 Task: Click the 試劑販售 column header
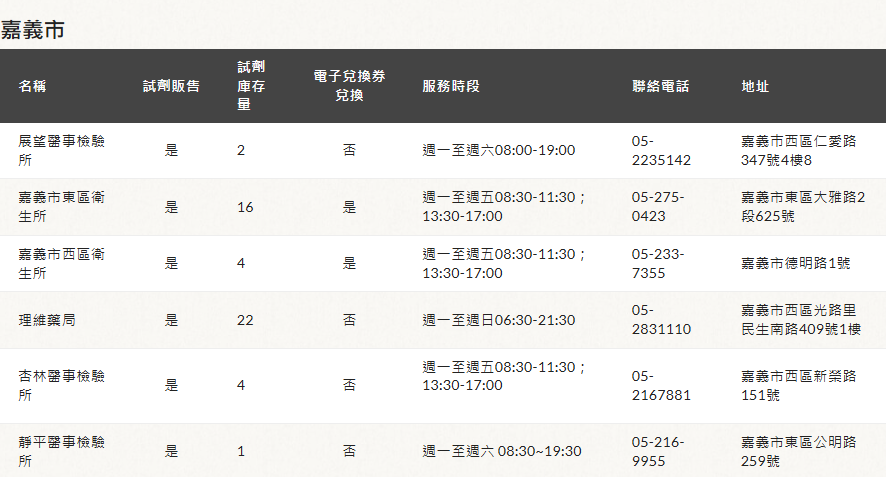point(171,86)
